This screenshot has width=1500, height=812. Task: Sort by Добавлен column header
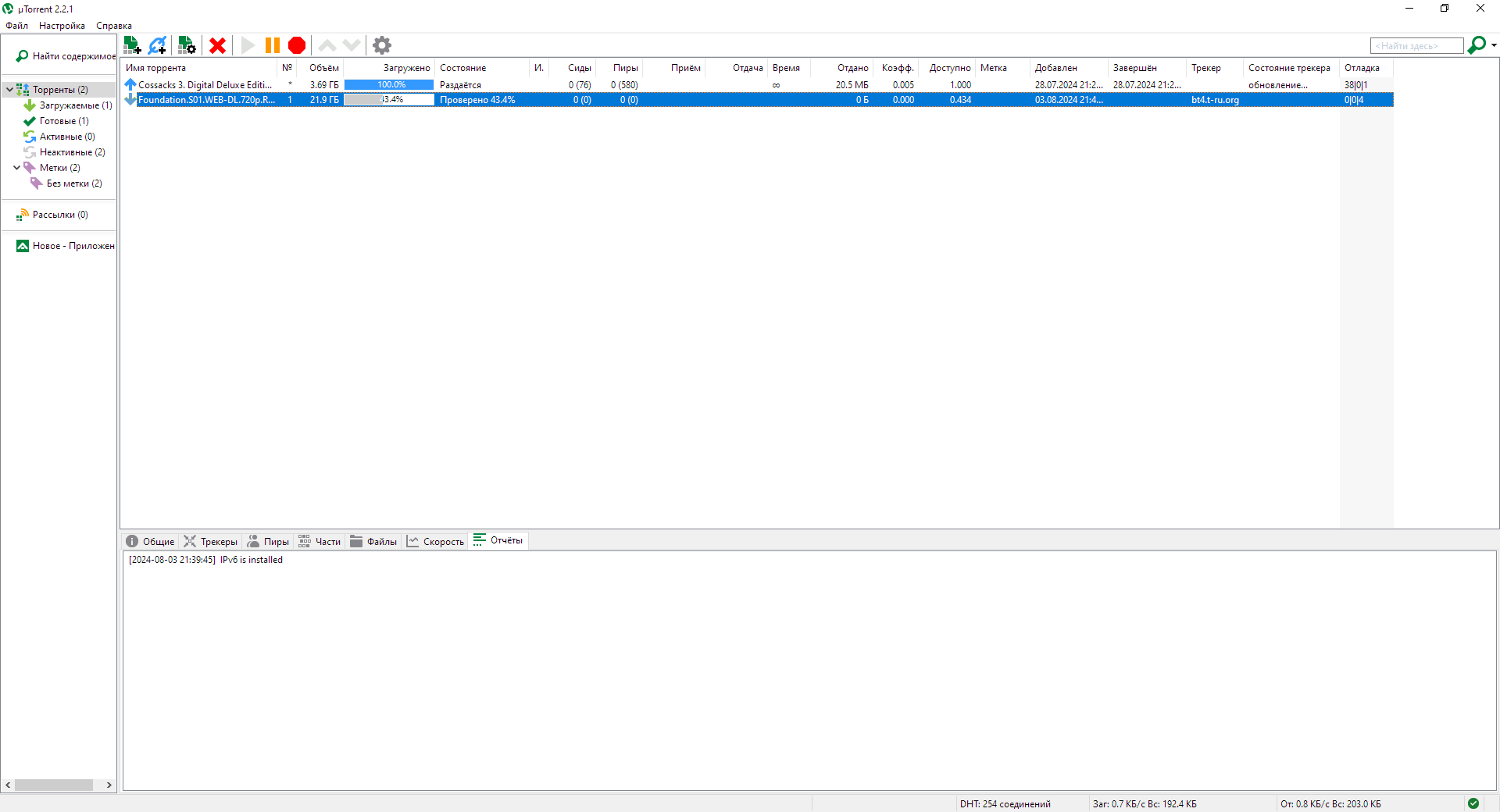[x=1069, y=68]
